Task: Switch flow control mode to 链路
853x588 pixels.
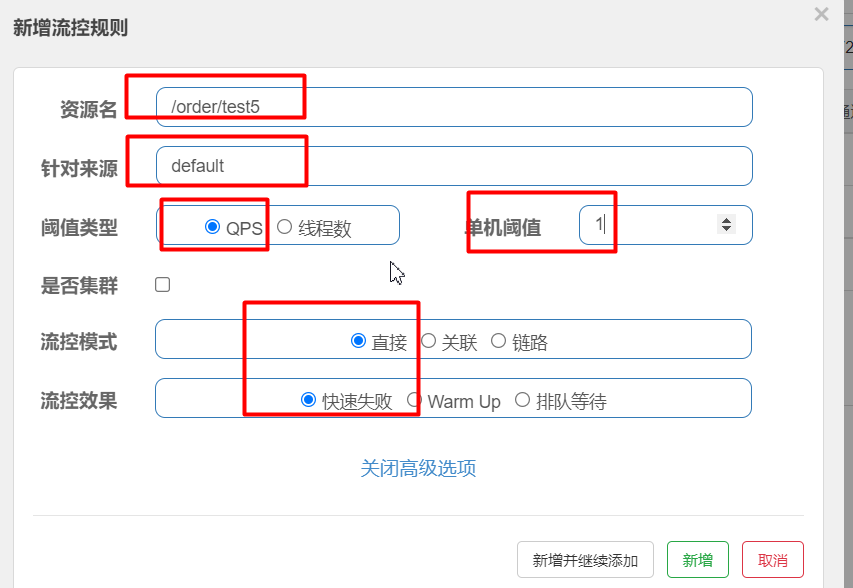Action: 498,341
